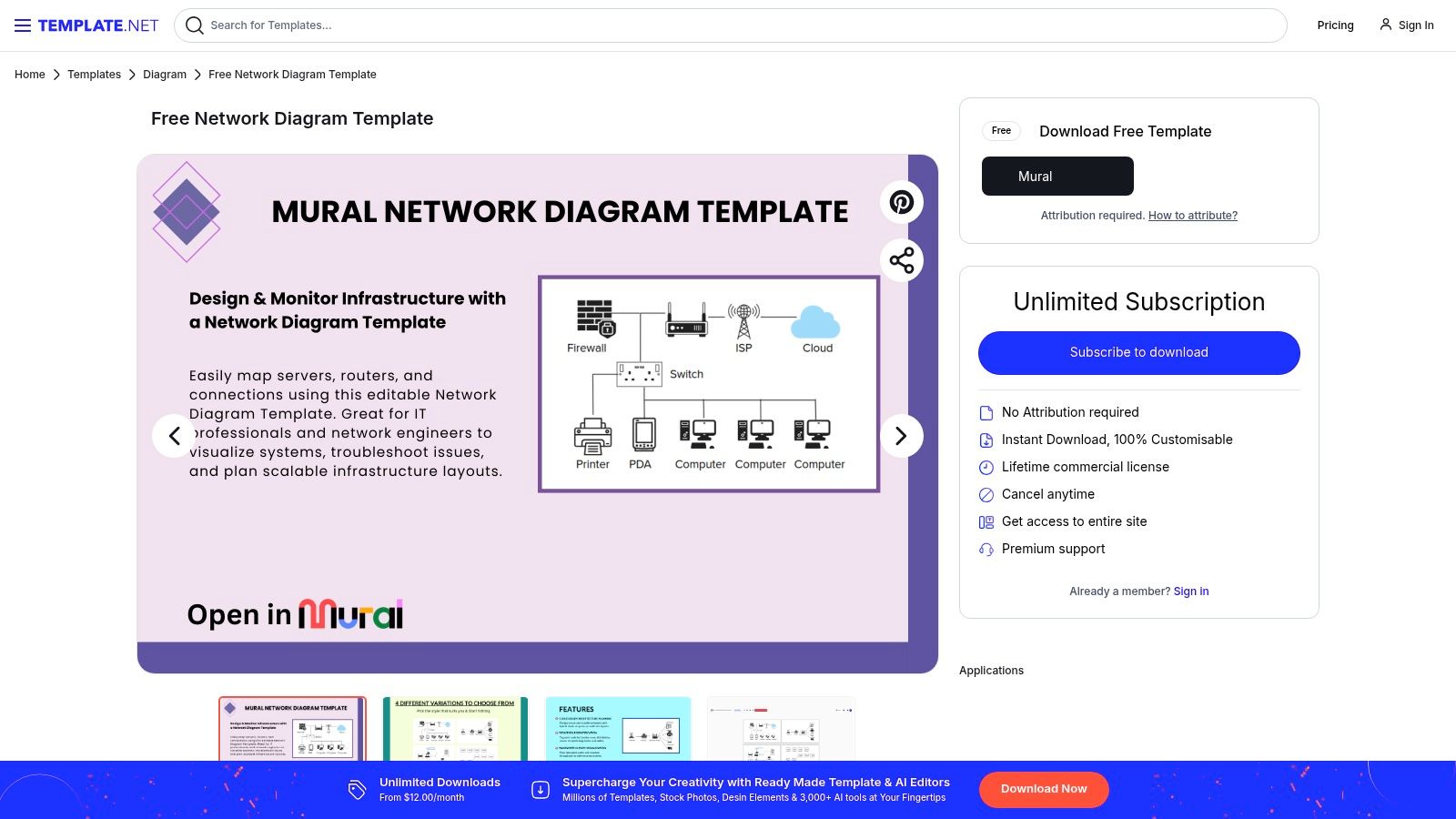Open How to attribute link
This screenshot has width=1456, height=819.
1193,216
